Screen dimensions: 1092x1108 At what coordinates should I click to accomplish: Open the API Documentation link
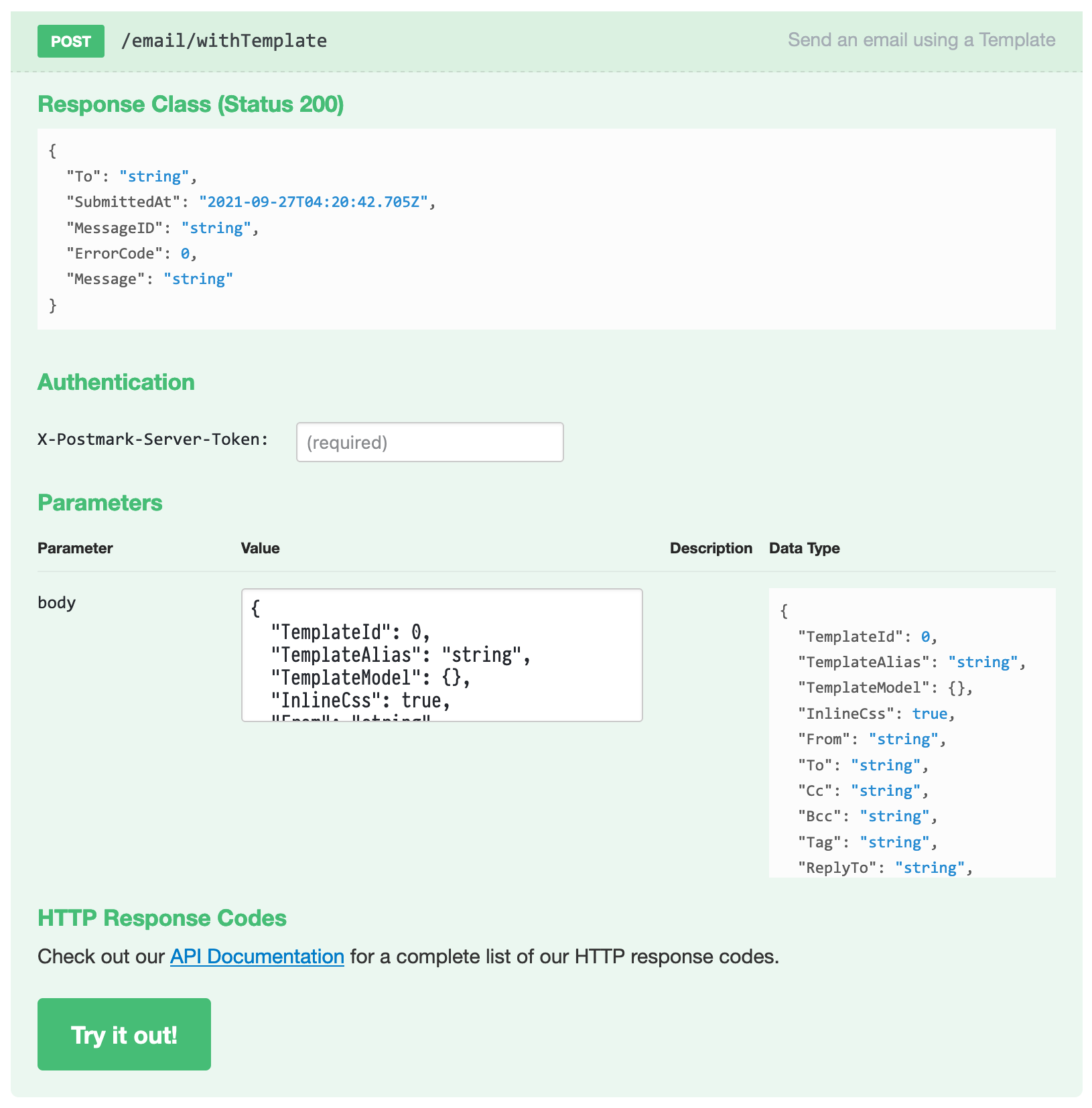(x=257, y=957)
